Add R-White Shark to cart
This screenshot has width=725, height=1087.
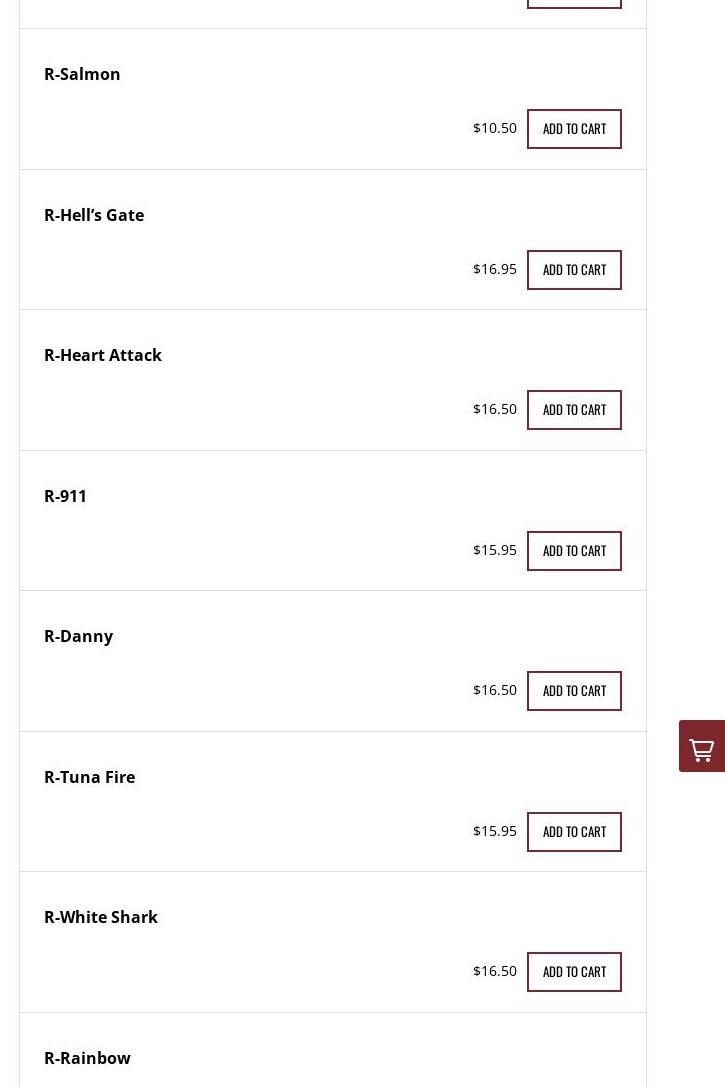click(x=574, y=972)
